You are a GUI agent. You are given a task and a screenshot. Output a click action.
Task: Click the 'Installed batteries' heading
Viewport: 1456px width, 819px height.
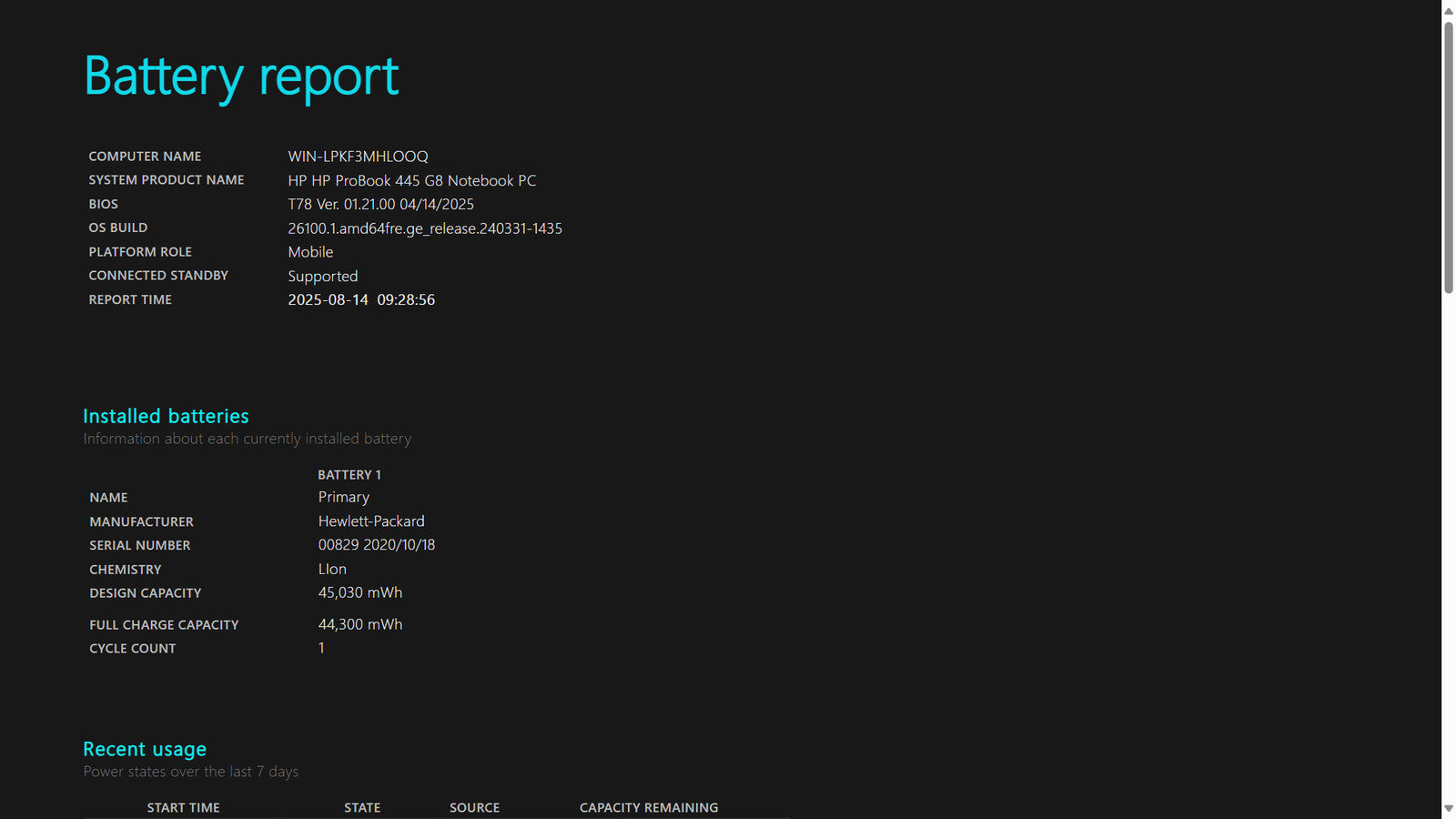(166, 416)
